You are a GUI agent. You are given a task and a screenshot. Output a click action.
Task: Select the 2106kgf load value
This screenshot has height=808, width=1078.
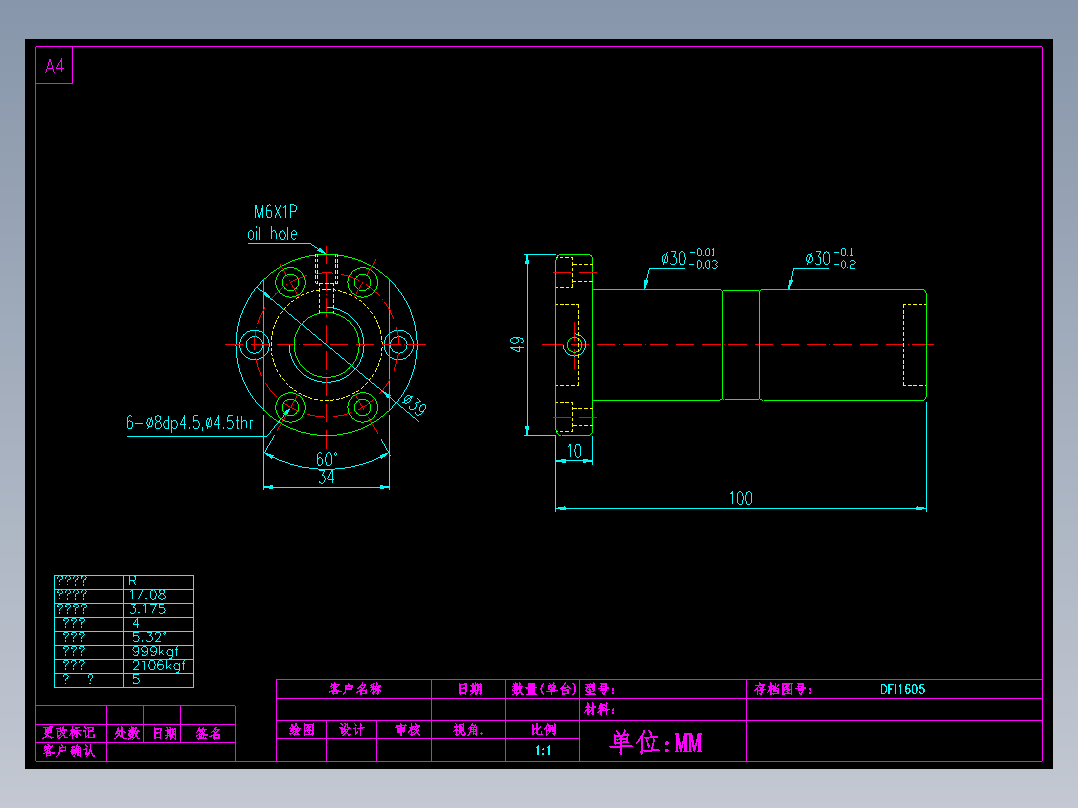(159, 666)
